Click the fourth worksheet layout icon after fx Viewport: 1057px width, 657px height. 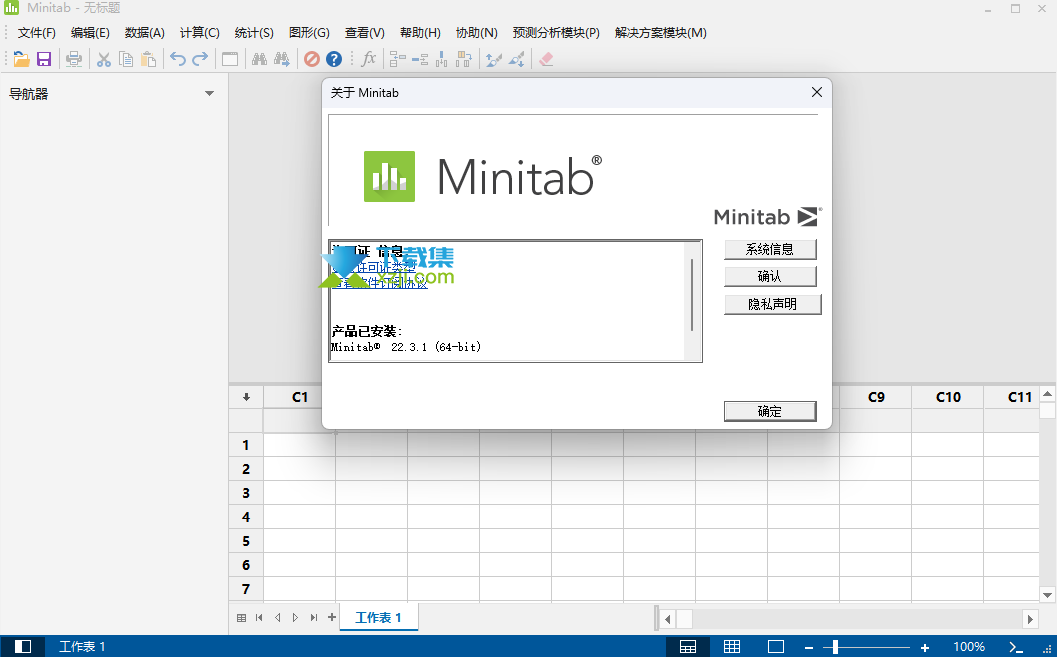[464, 59]
